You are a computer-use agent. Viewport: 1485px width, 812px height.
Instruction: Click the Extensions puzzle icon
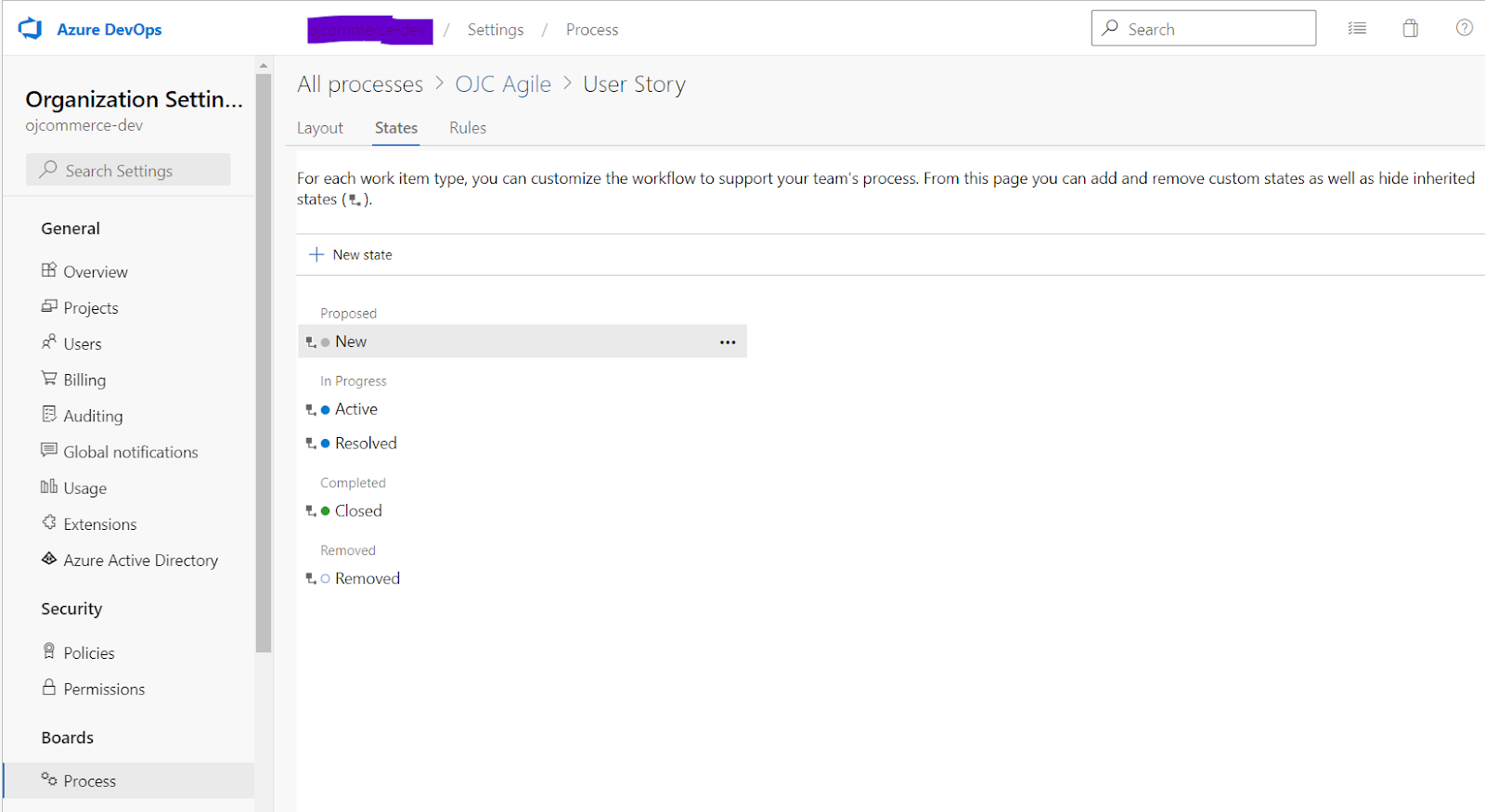(49, 522)
